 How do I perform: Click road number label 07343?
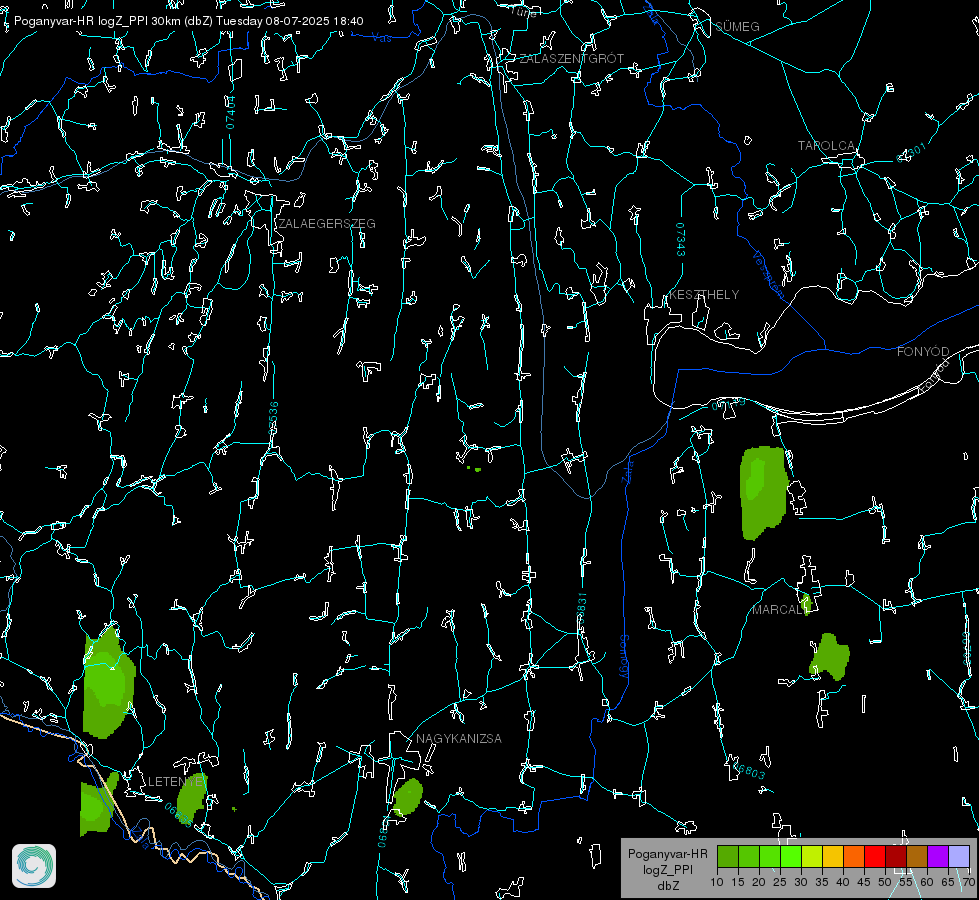(x=681, y=240)
